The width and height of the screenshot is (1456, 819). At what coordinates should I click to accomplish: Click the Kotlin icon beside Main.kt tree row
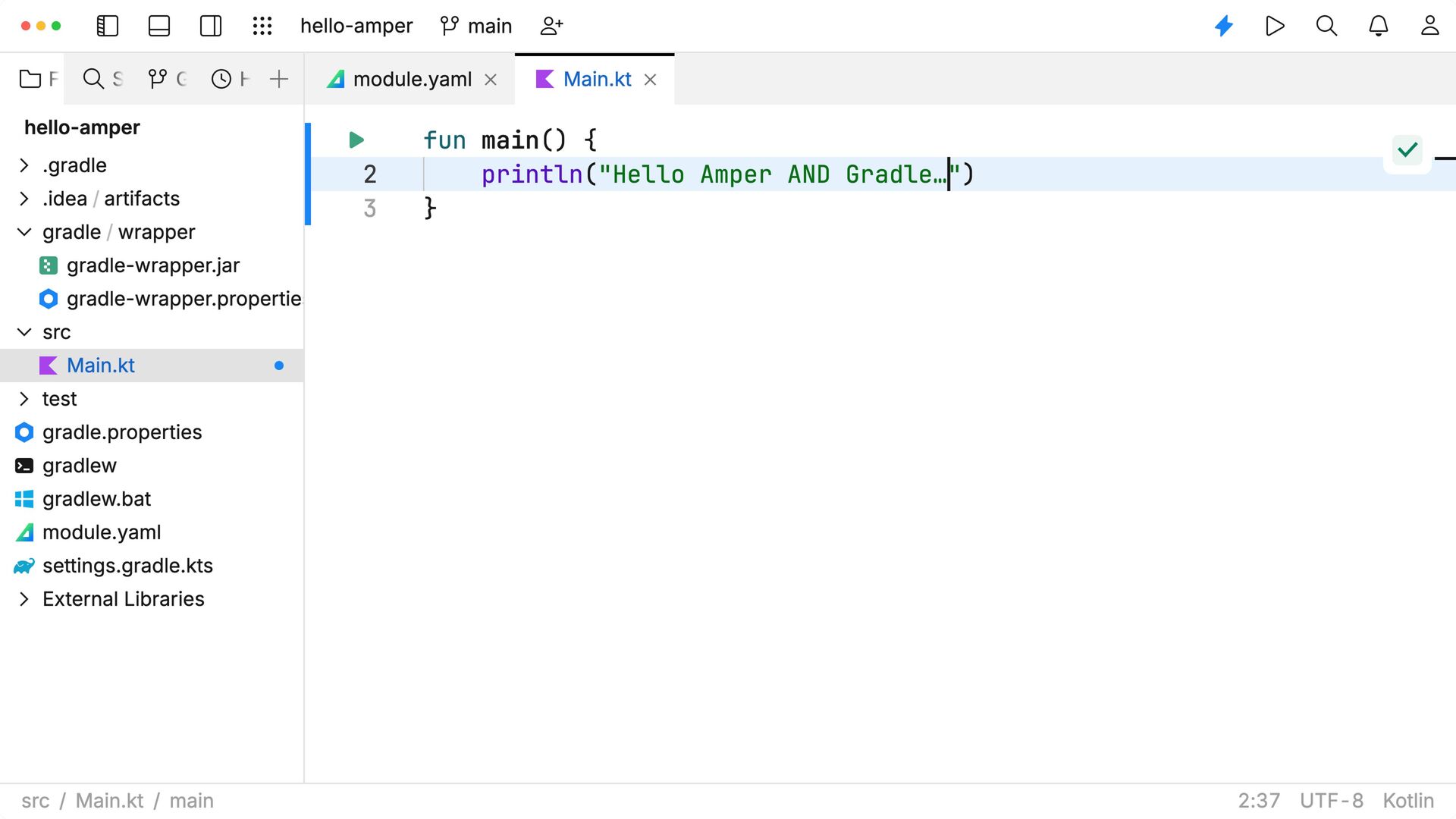(x=49, y=366)
